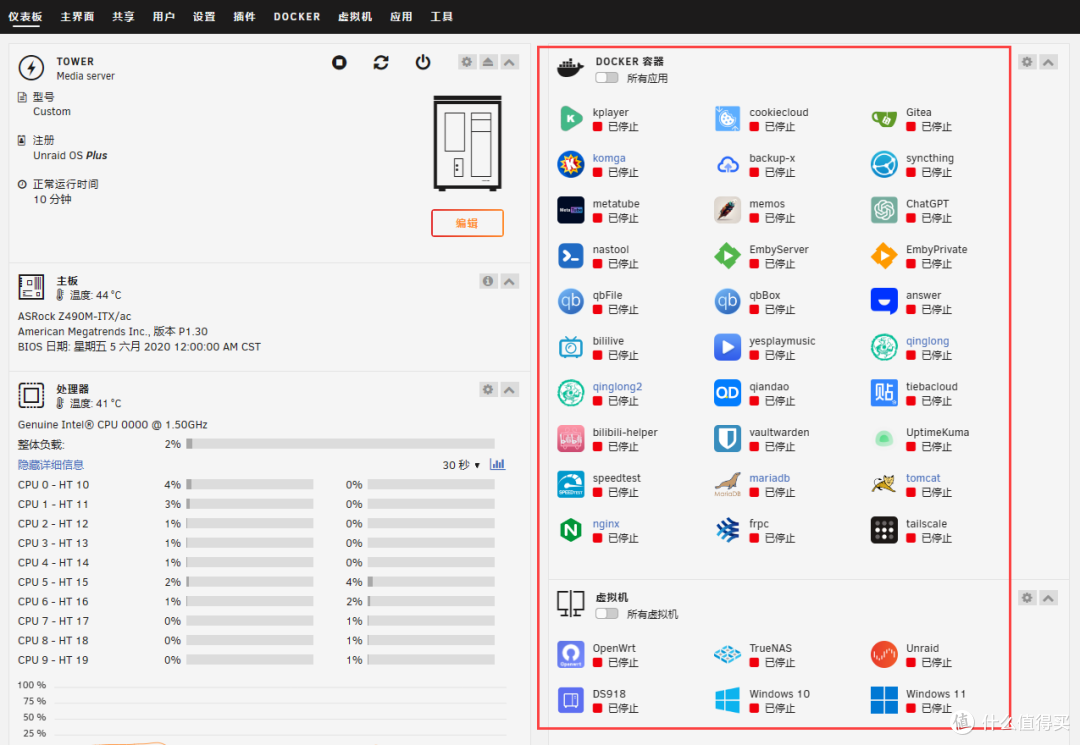Click the Windows 11 VM icon
The height and width of the screenshot is (745, 1080).
(x=884, y=700)
